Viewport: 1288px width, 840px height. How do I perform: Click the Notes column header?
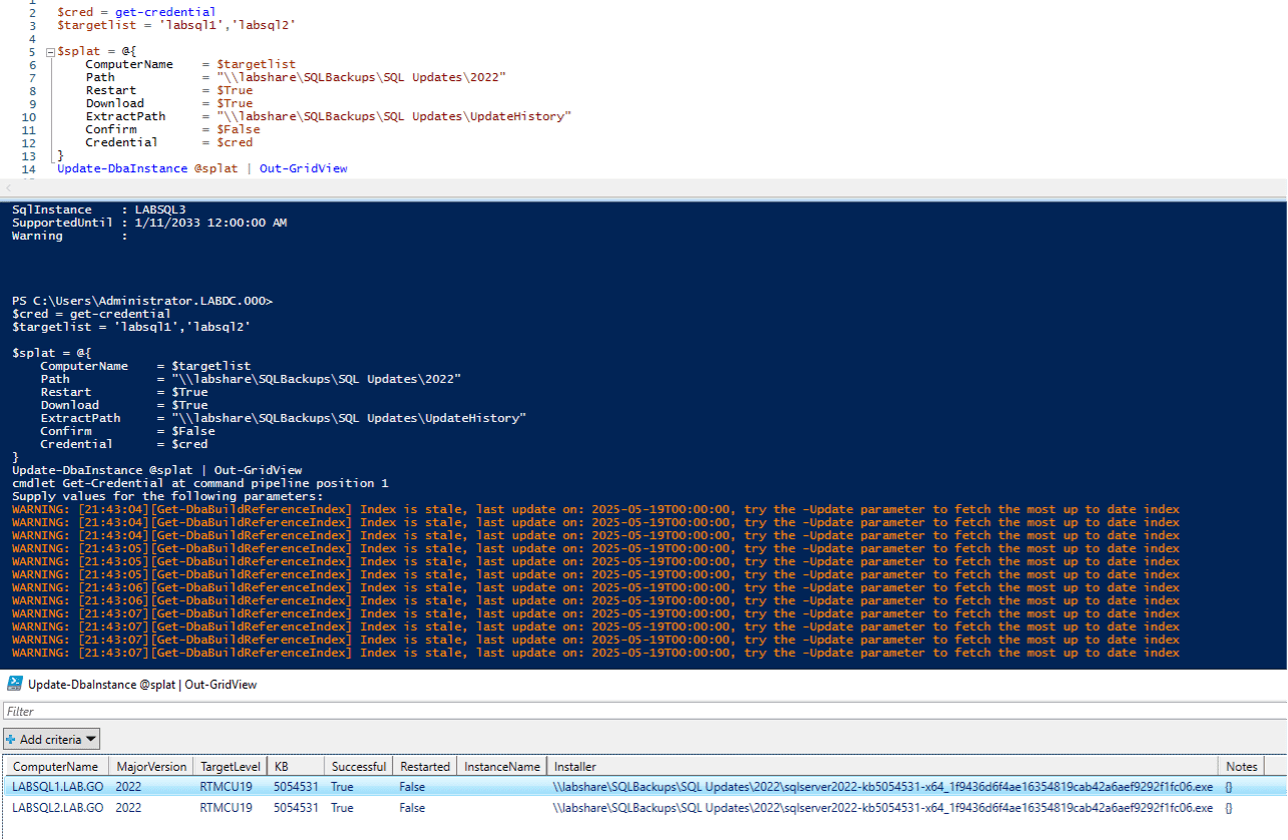tap(1241, 766)
